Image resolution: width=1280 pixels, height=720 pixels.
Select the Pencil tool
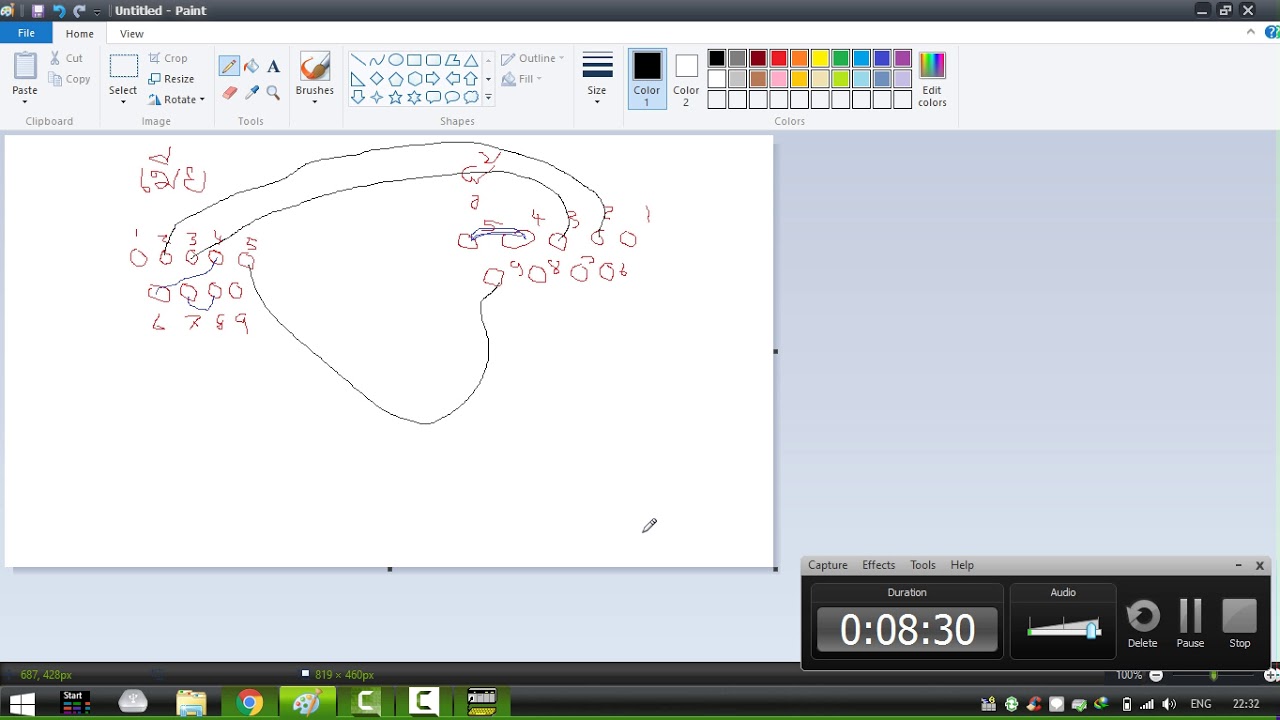(229, 66)
